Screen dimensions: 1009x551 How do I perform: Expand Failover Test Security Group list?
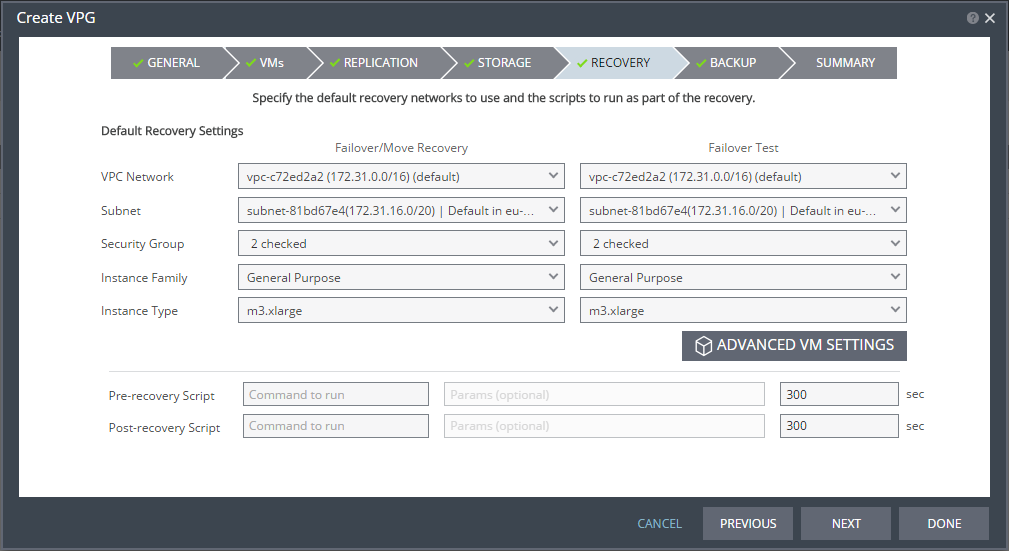[x=743, y=244]
